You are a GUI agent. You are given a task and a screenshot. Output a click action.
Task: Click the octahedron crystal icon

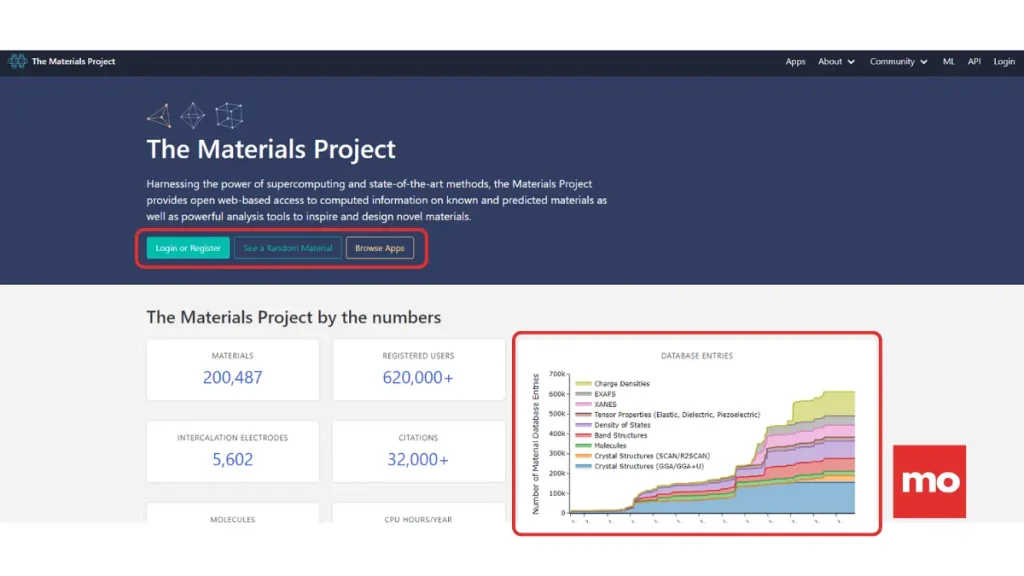point(192,115)
